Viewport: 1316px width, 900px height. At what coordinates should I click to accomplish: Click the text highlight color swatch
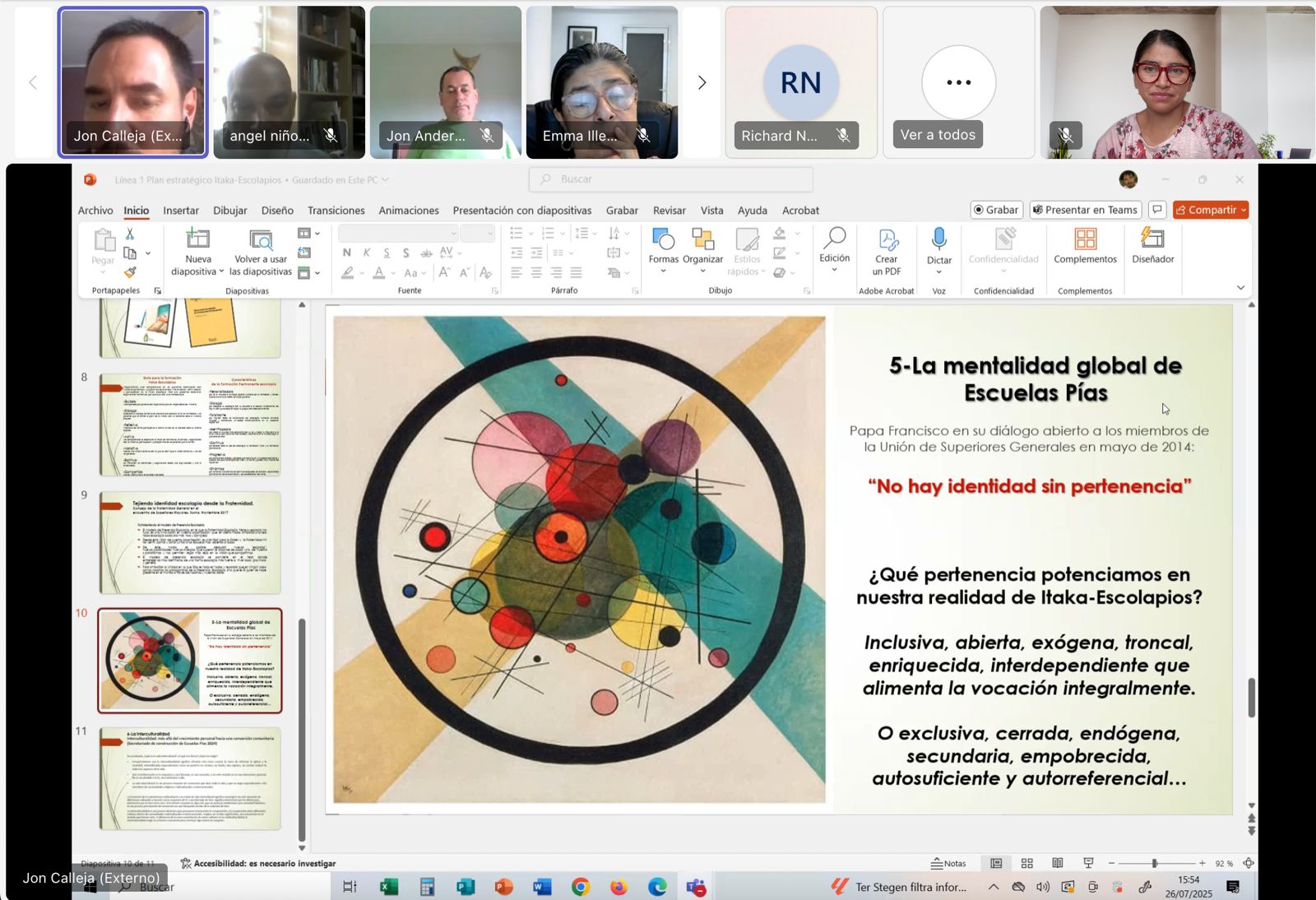(x=348, y=272)
